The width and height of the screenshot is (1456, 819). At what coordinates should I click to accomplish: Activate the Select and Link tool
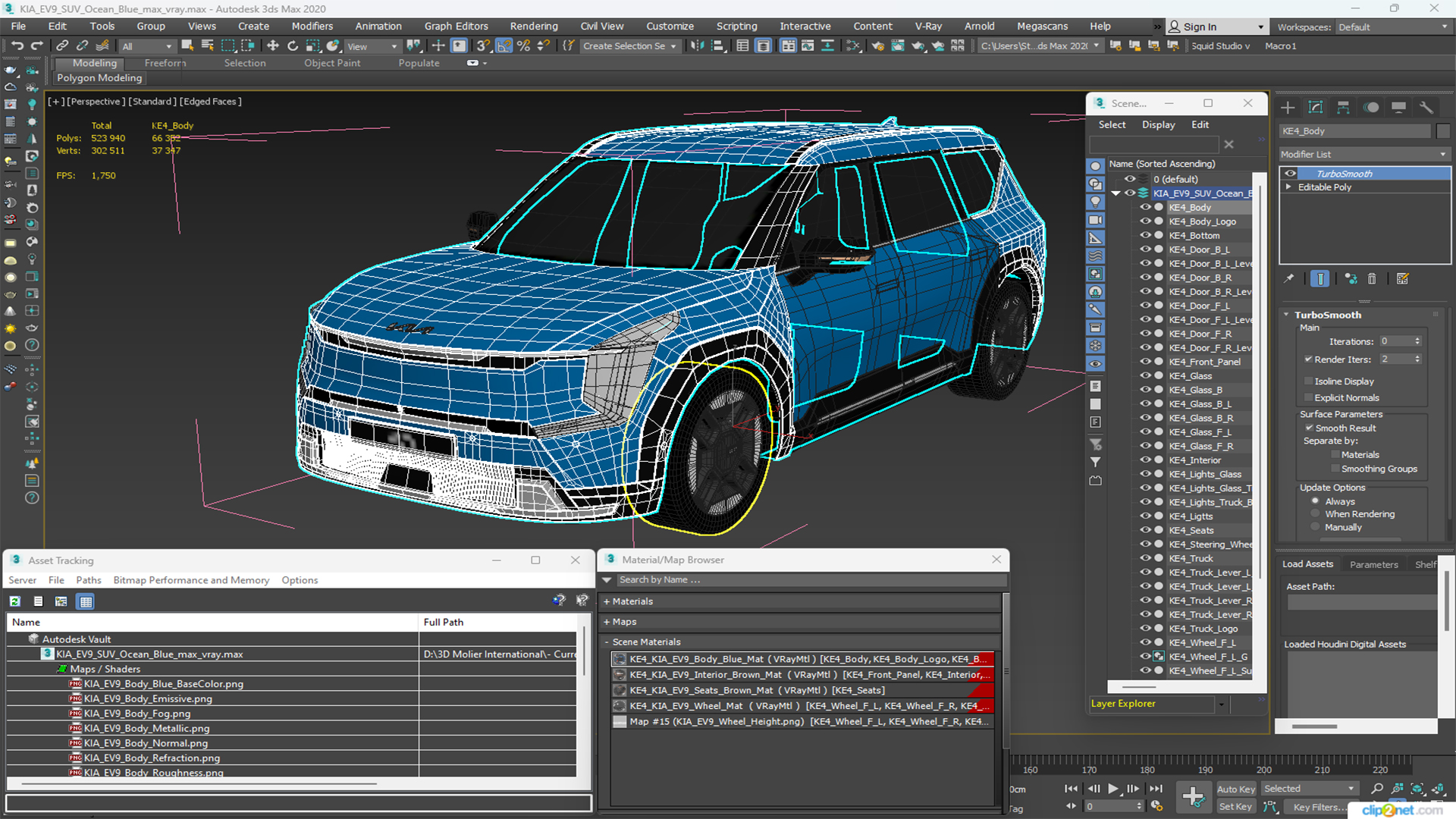click(x=62, y=46)
